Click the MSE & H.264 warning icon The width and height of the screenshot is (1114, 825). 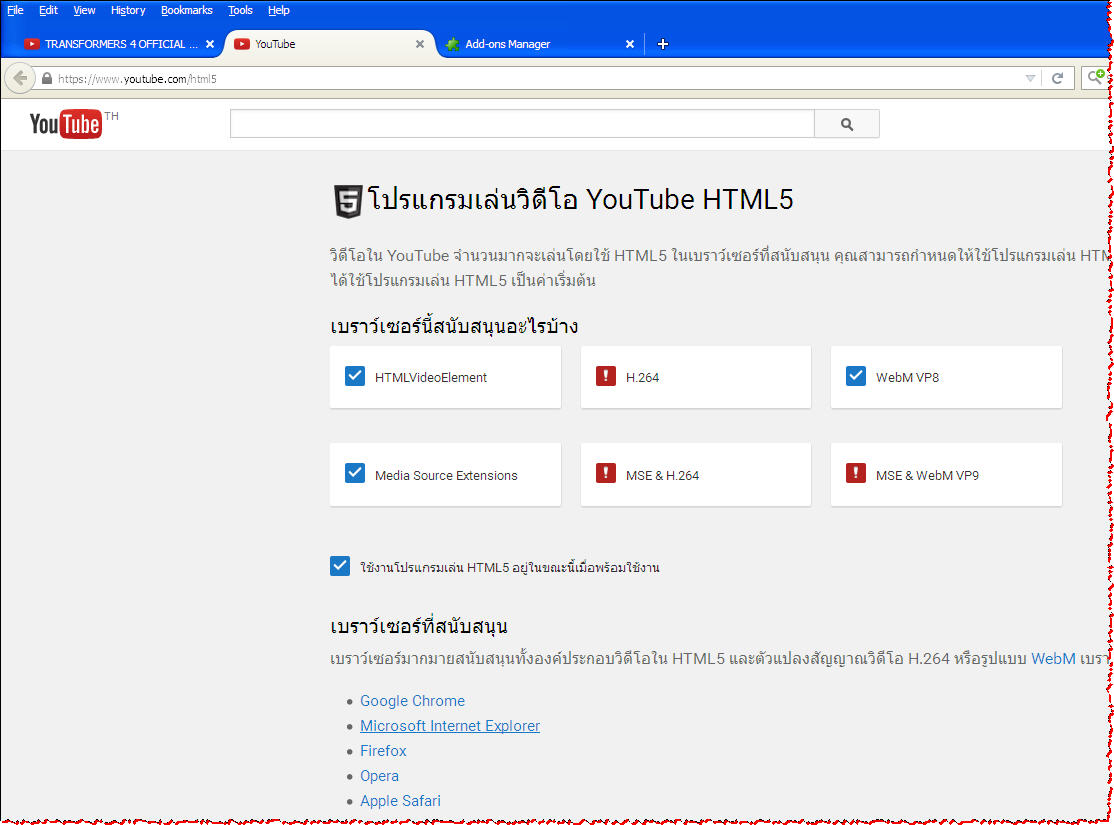pyautogui.click(x=605, y=473)
